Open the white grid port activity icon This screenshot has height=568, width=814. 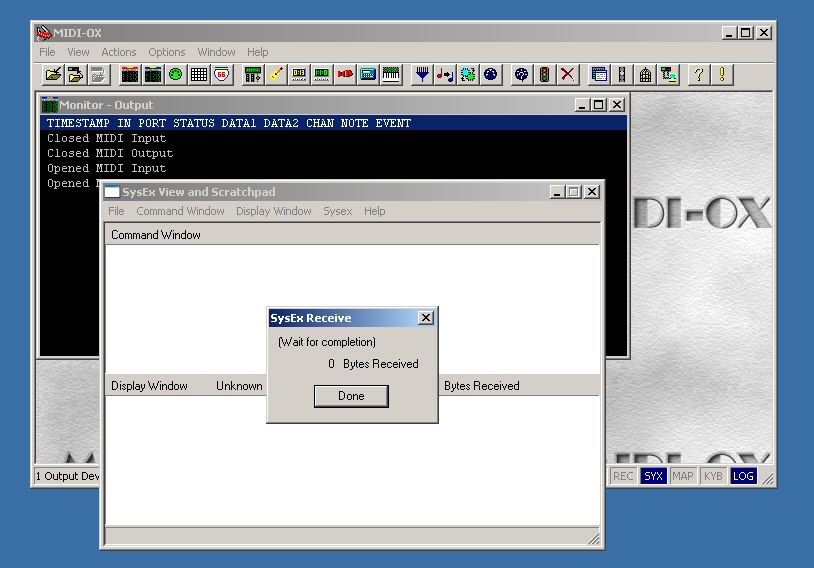[x=198, y=75]
